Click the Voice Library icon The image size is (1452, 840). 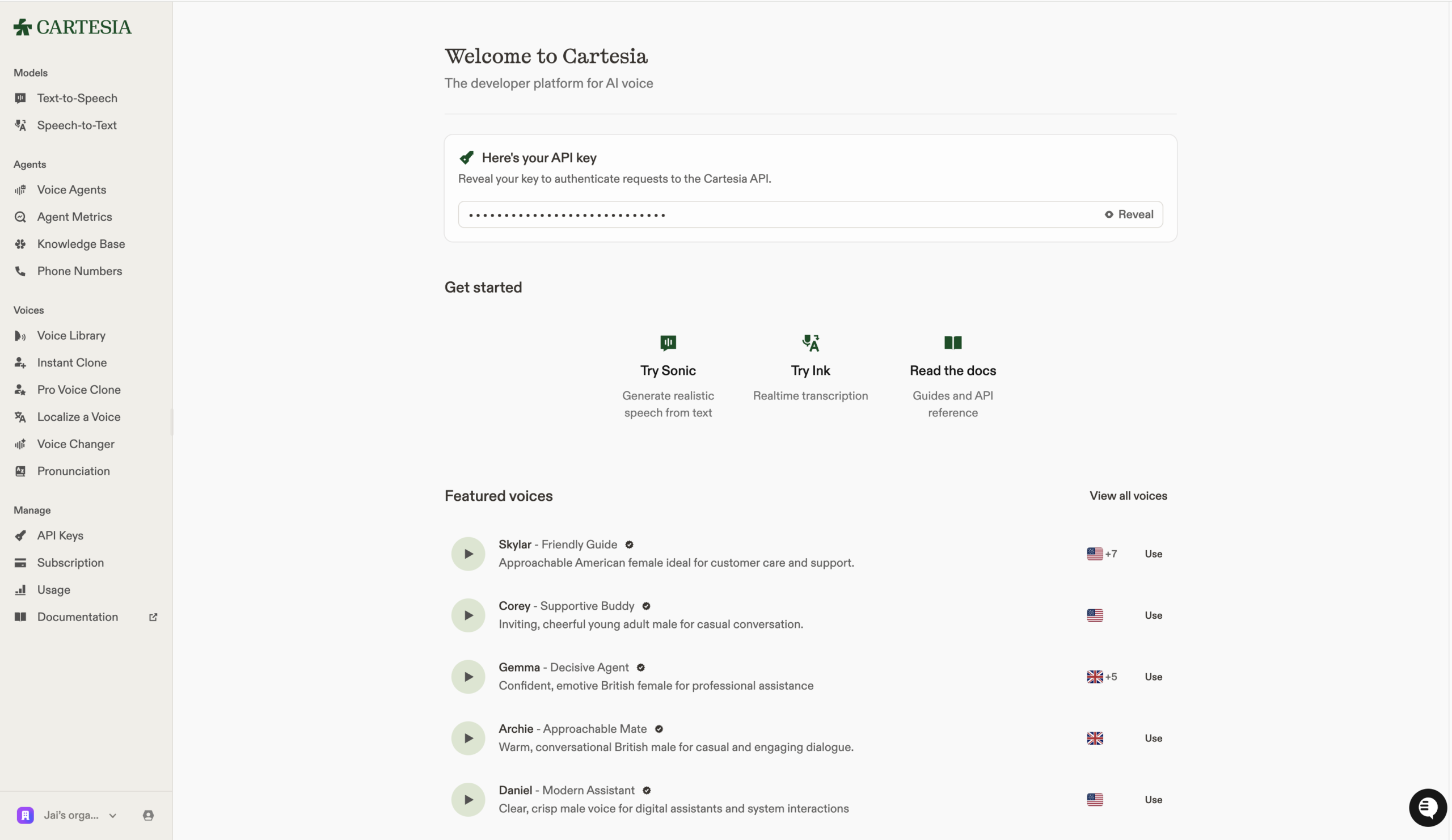(20, 335)
